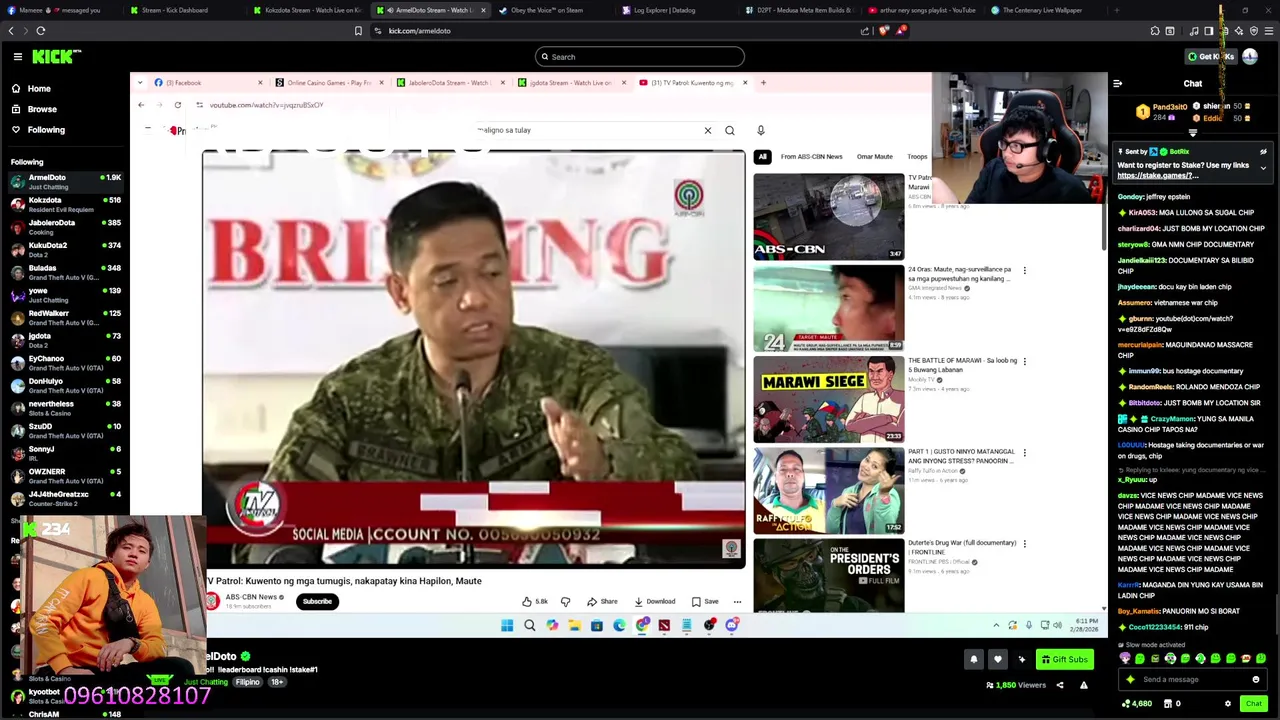Open YouTube more actions ellipsis under video
Viewport: 1280px width, 720px height.
pyautogui.click(x=737, y=602)
